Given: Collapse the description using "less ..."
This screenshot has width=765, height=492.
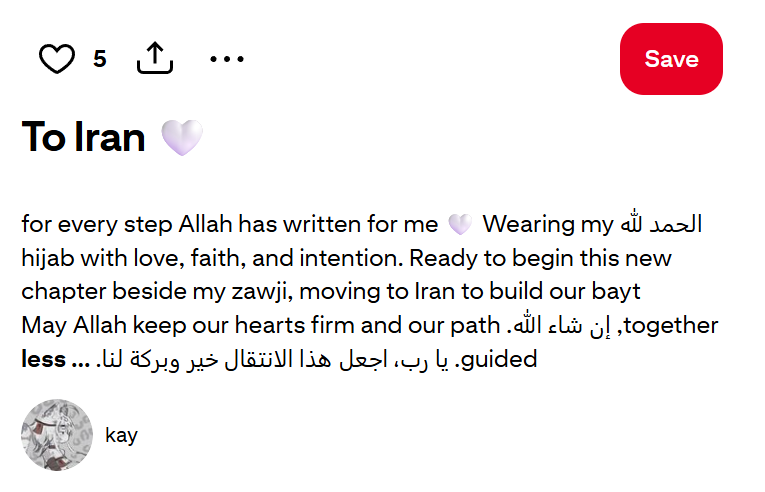Looking at the screenshot, I should pyautogui.click(x=55, y=359).
